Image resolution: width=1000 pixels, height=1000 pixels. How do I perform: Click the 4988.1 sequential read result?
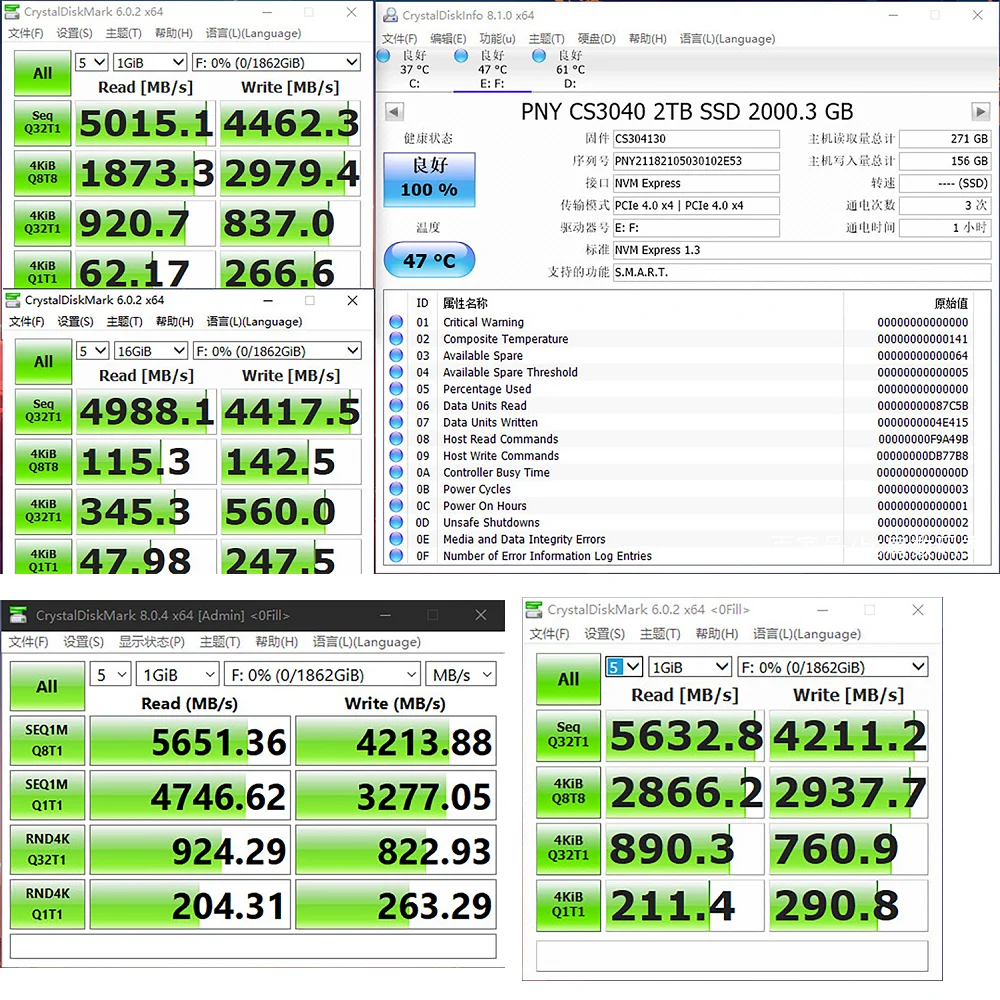click(x=146, y=412)
